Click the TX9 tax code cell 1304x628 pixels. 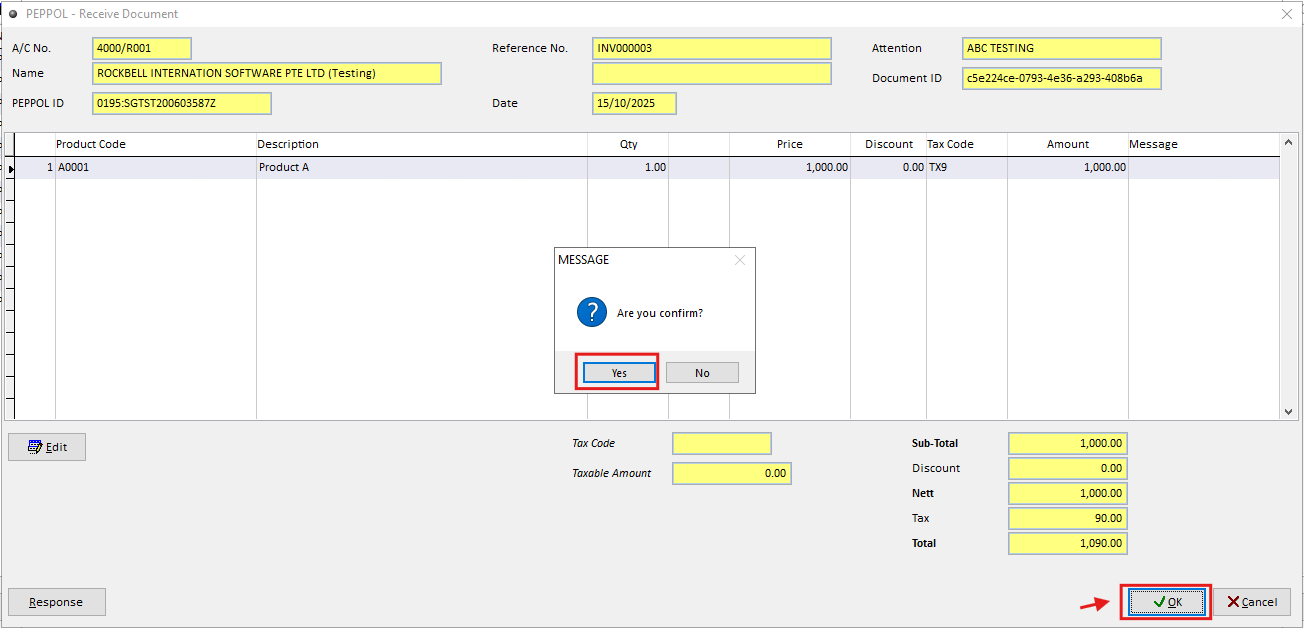[967, 168]
